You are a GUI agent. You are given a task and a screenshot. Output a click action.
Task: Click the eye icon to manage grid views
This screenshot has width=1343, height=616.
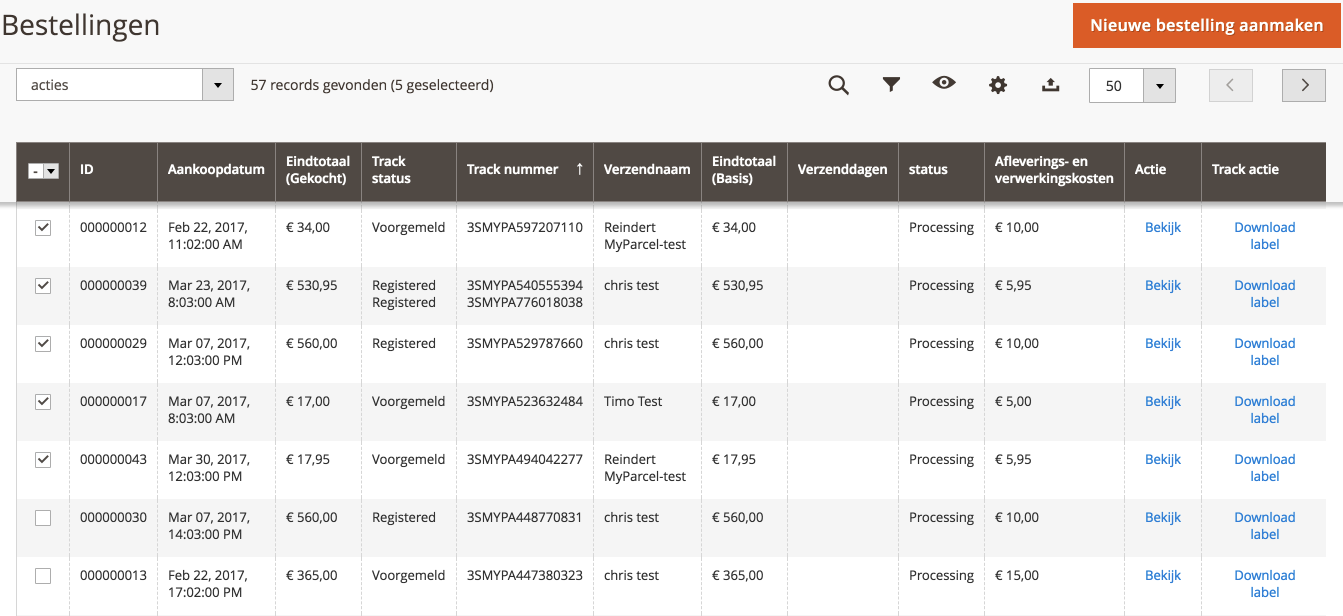click(x=944, y=84)
